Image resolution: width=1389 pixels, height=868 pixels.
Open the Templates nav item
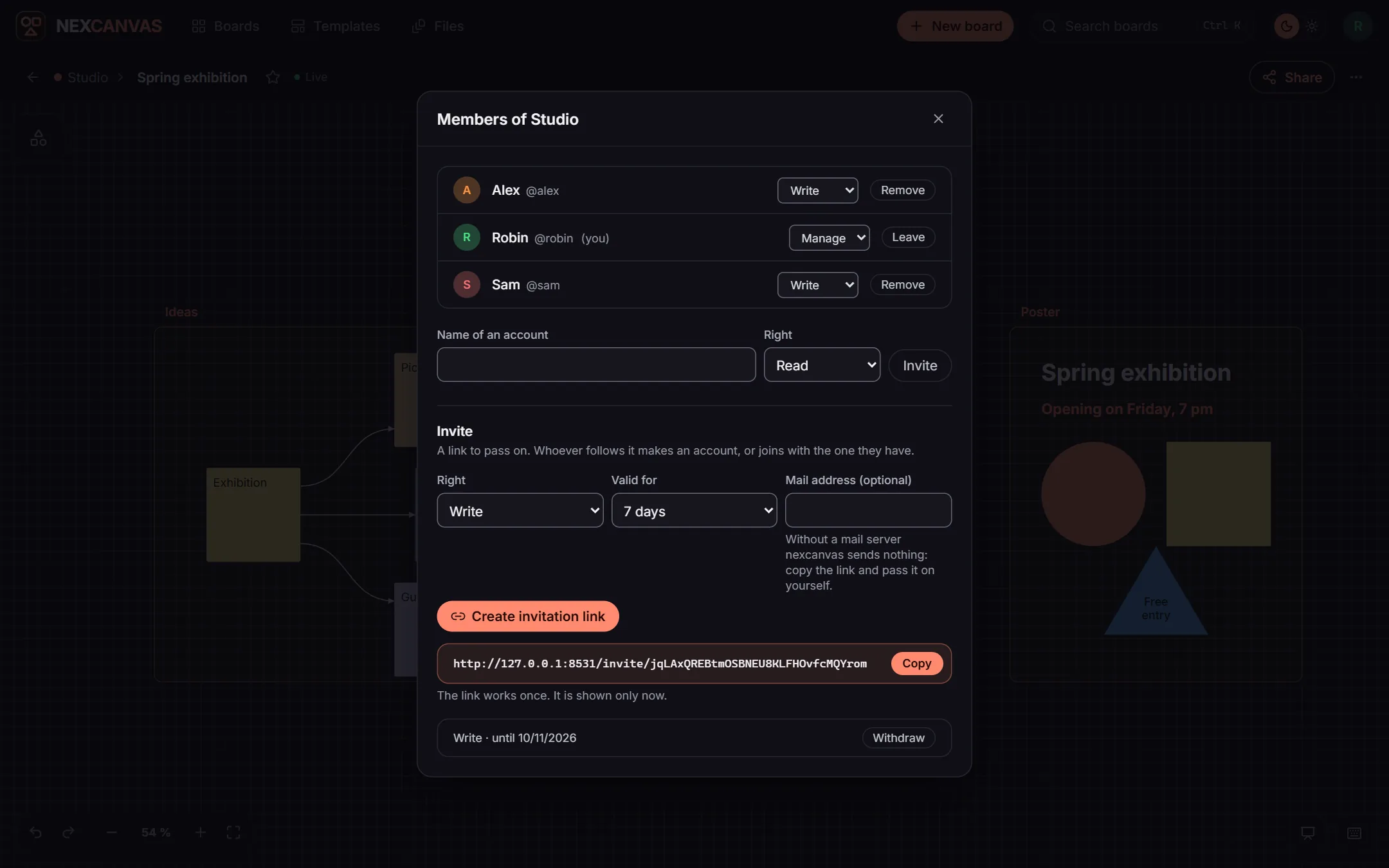[x=335, y=26]
